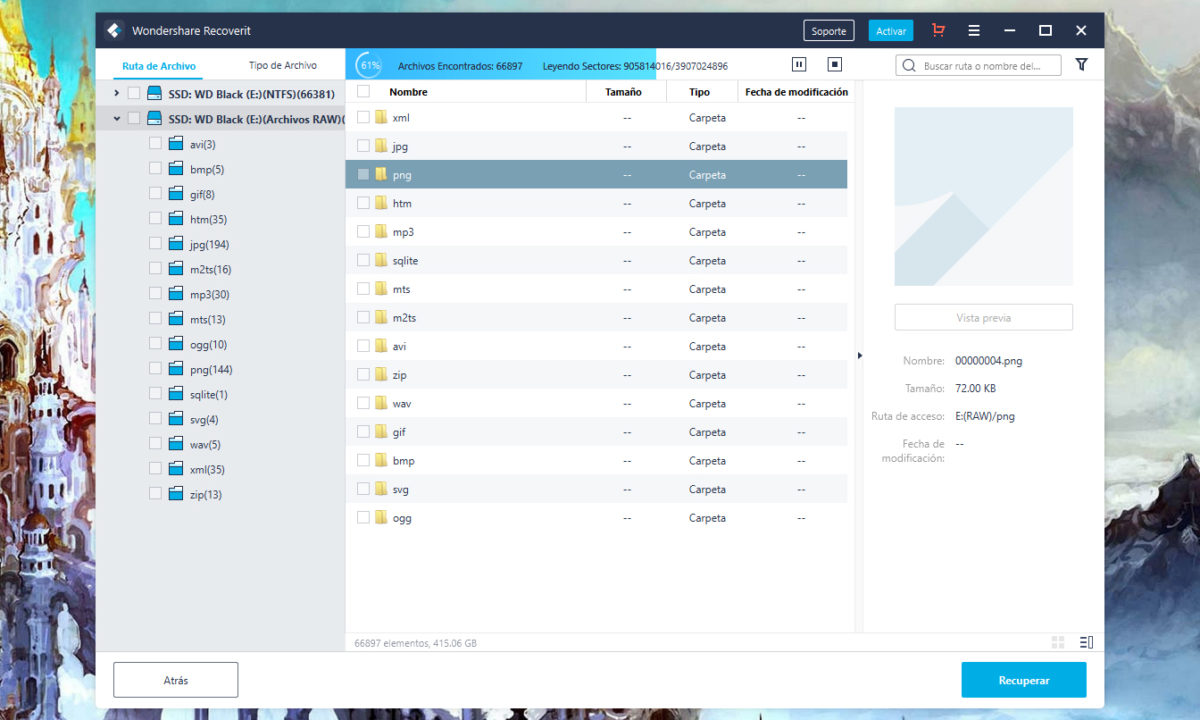Collapse the SSD WD Black Archivos RAW node
The width and height of the screenshot is (1200, 720).
click(x=116, y=118)
